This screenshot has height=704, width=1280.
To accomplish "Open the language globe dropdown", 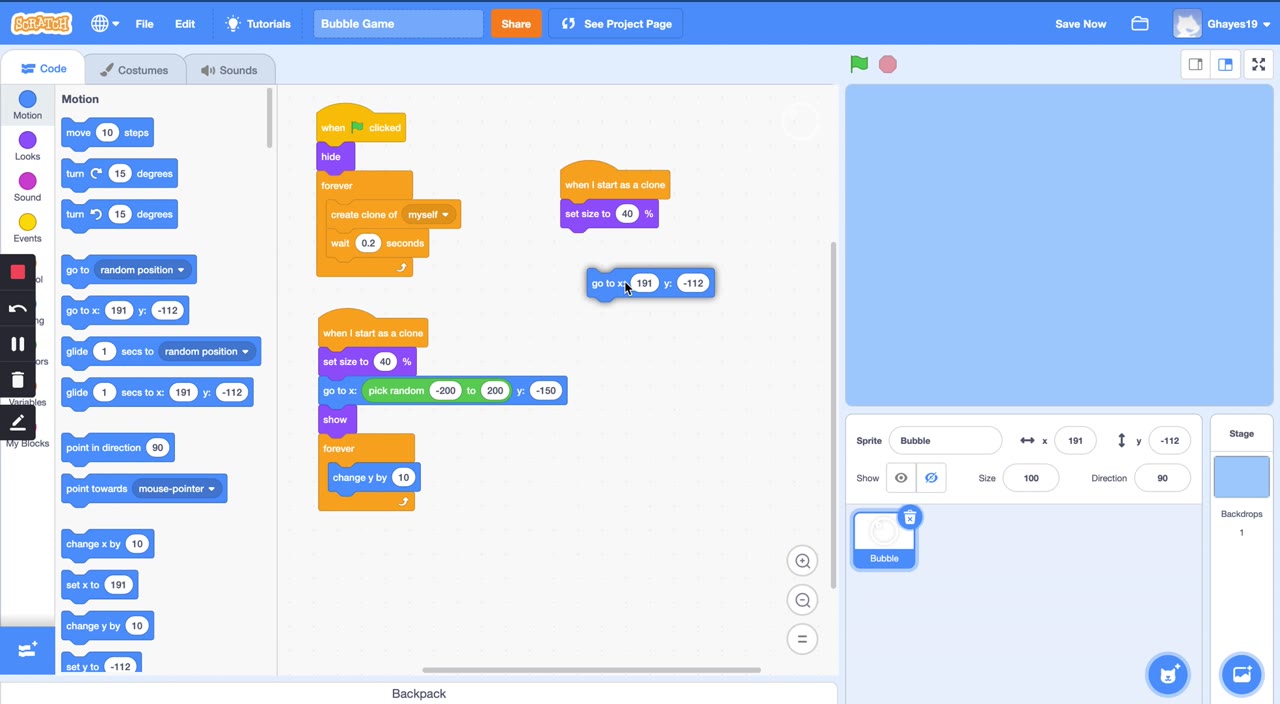I will [x=105, y=23].
